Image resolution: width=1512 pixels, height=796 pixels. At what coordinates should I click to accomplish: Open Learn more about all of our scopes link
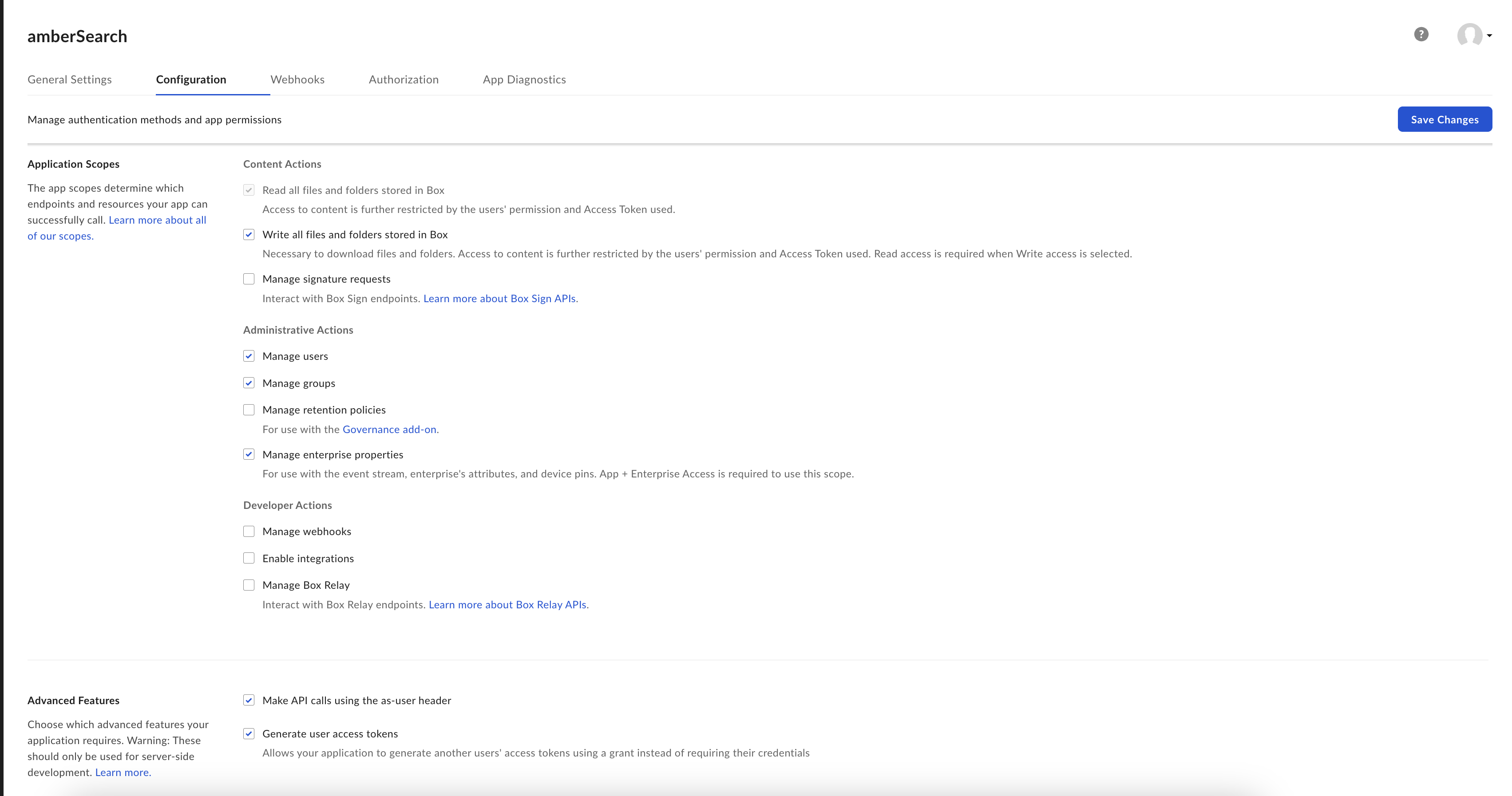(157, 220)
